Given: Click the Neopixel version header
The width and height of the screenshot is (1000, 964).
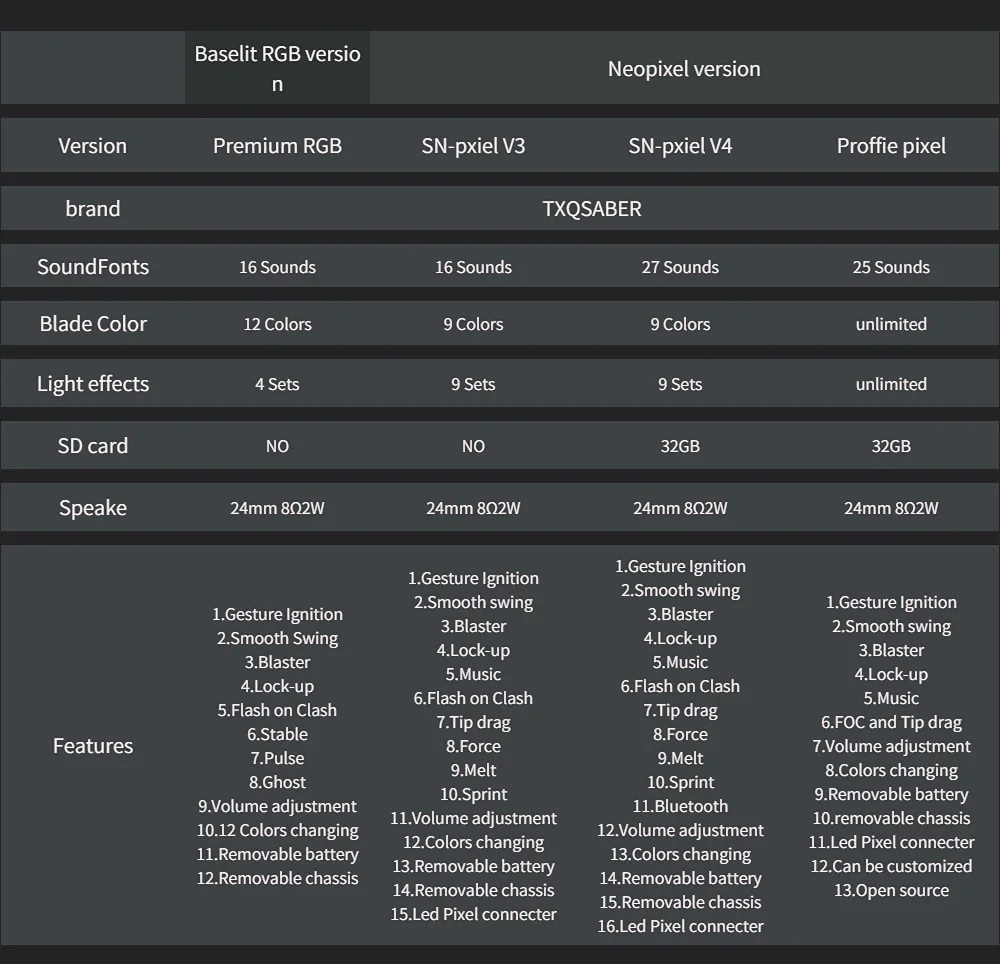Looking at the screenshot, I should 684,69.
